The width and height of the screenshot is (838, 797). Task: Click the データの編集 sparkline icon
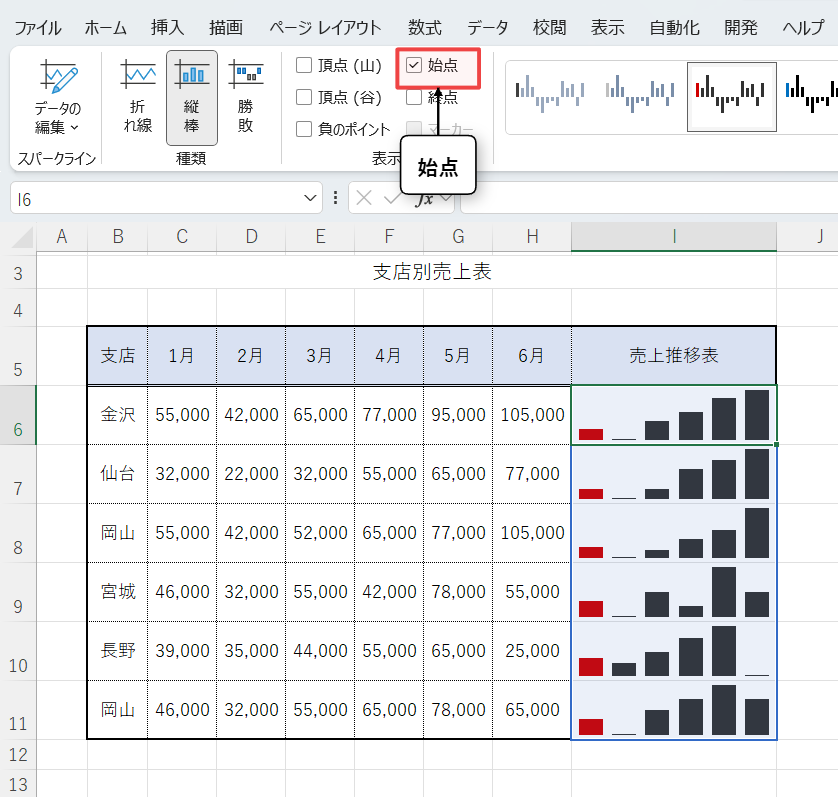(x=57, y=97)
